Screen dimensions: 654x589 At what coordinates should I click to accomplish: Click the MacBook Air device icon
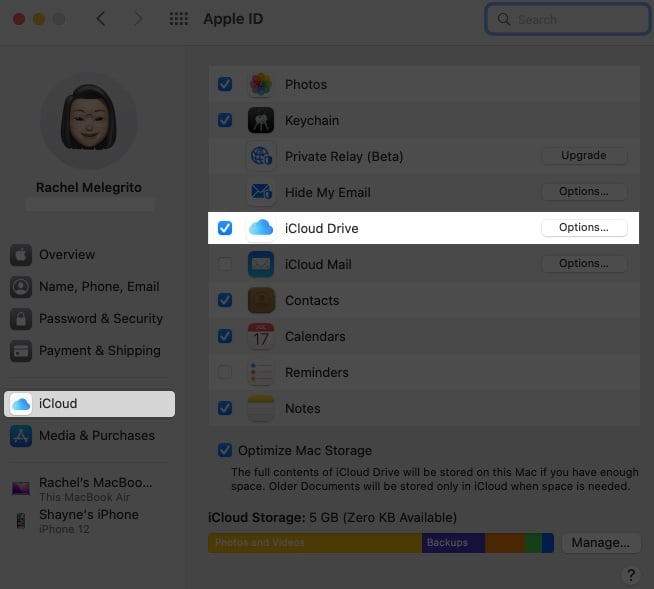point(21,488)
